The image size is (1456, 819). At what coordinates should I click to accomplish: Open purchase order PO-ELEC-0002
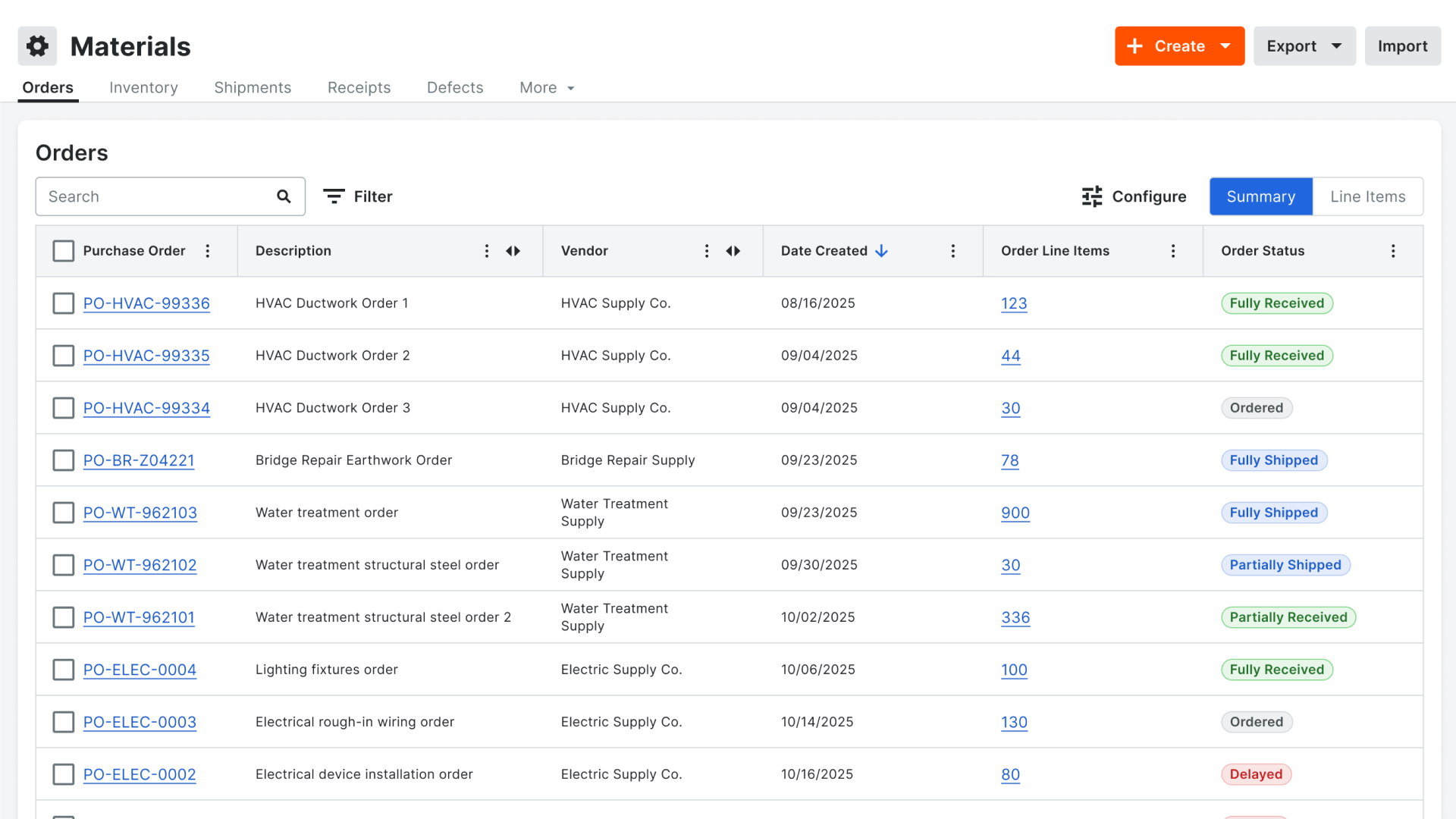tap(140, 774)
